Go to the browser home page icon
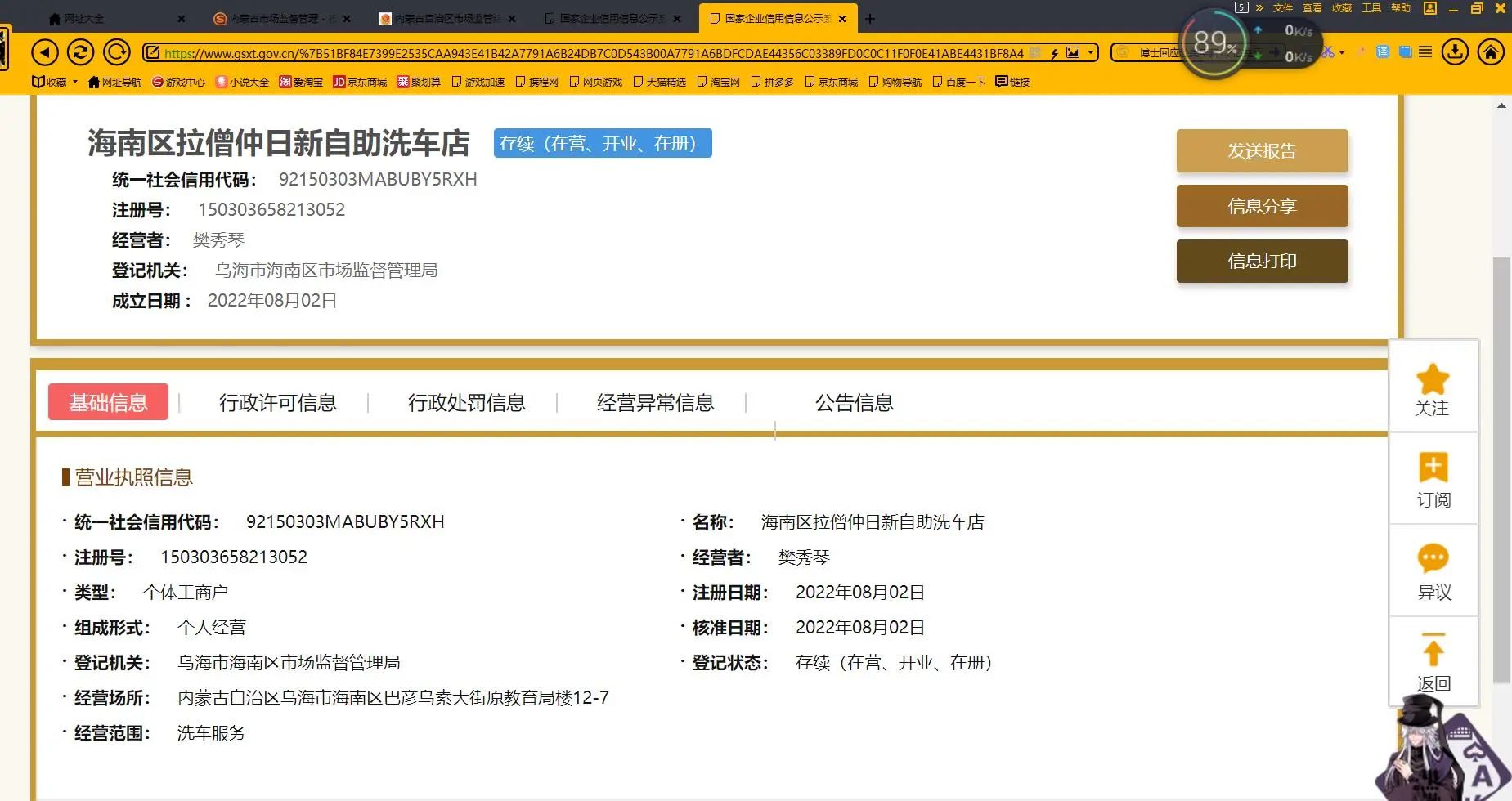Viewport: 1512px width, 801px height. click(x=1491, y=52)
